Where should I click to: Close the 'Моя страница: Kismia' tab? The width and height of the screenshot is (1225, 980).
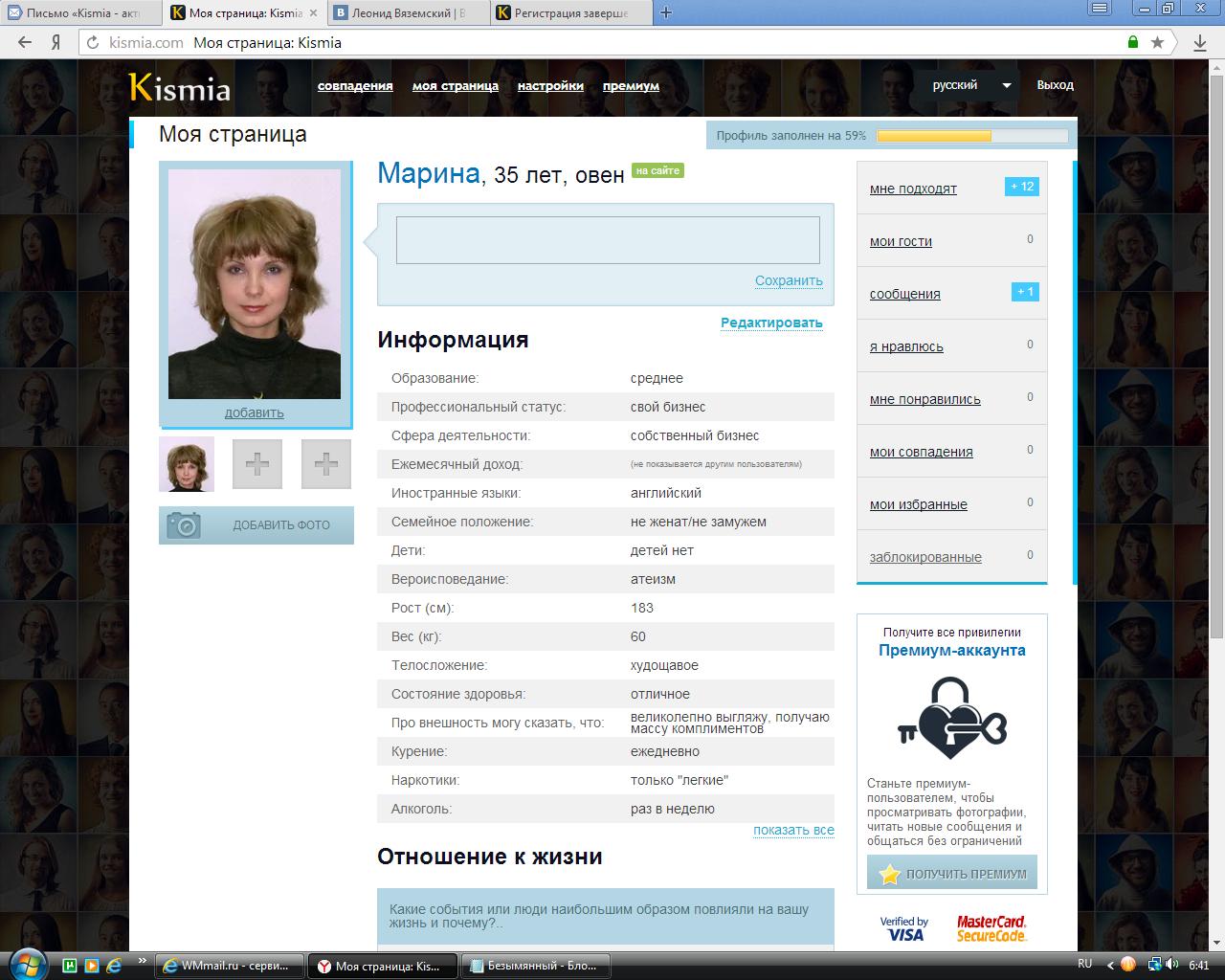pyautogui.click(x=313, y=13)
